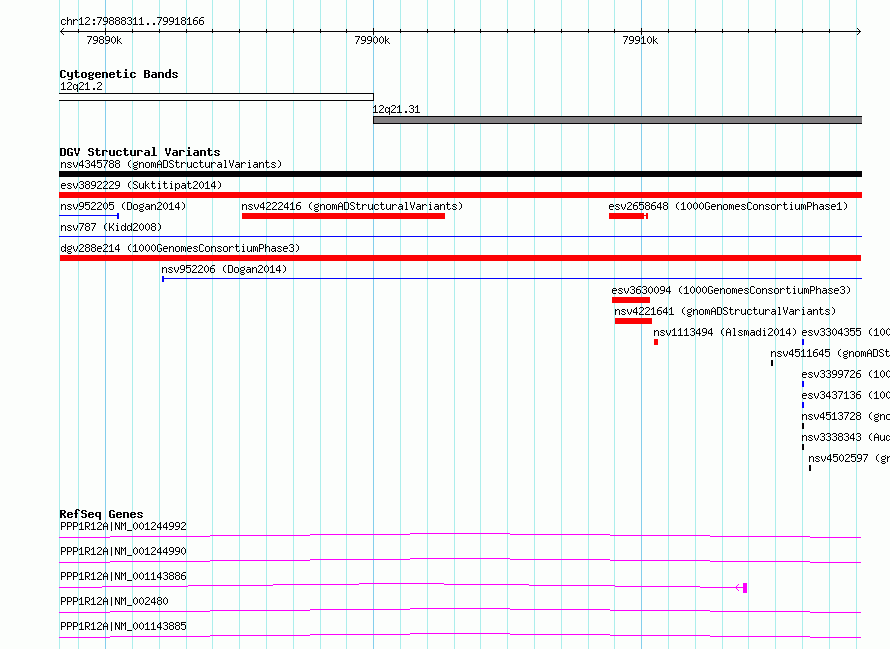
Task: Click the PPP1R12A|NM_001244990 transcript label
Action: tap(123, 551)
